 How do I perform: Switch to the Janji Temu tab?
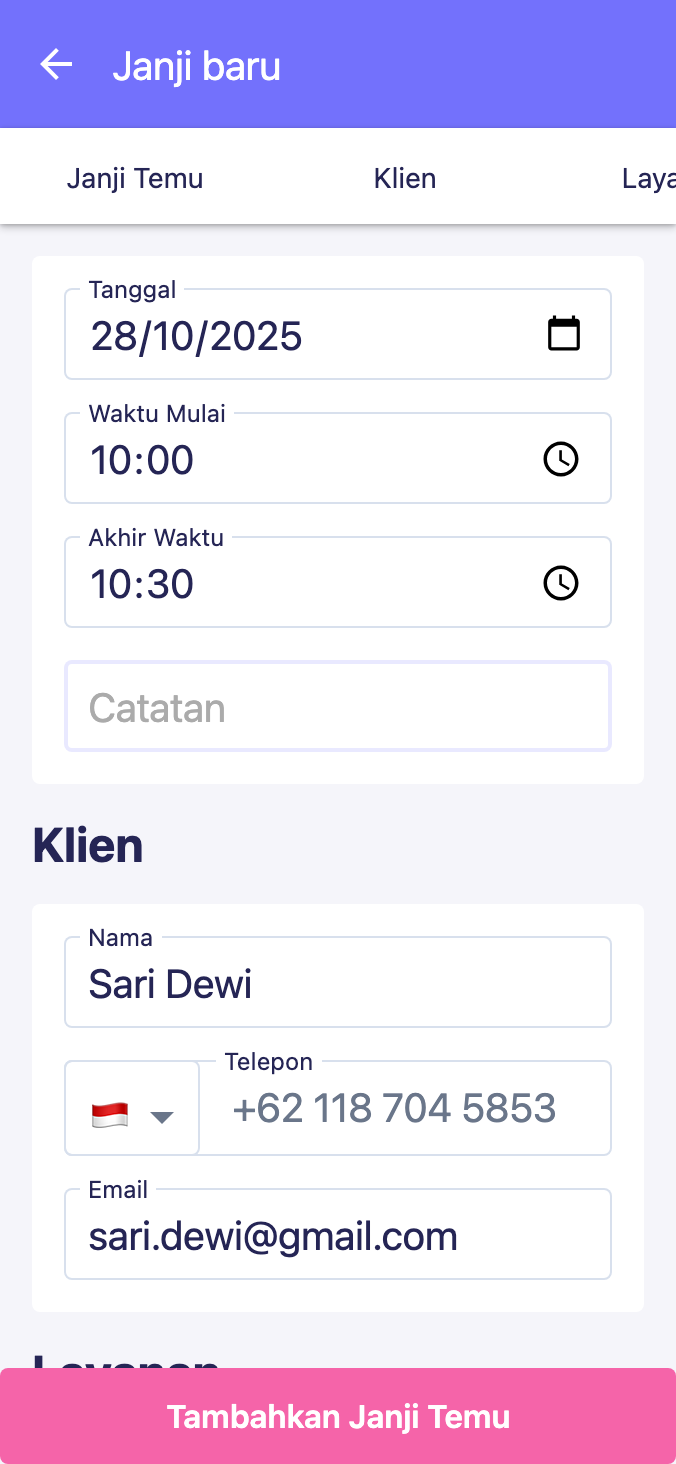coord(135,179)
